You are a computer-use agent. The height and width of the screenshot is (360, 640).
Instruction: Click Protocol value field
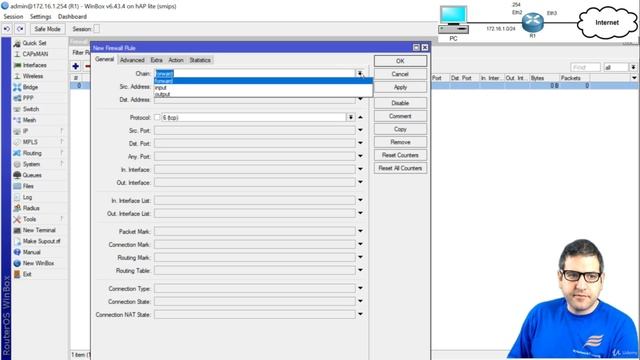click(x=254, y=118)
